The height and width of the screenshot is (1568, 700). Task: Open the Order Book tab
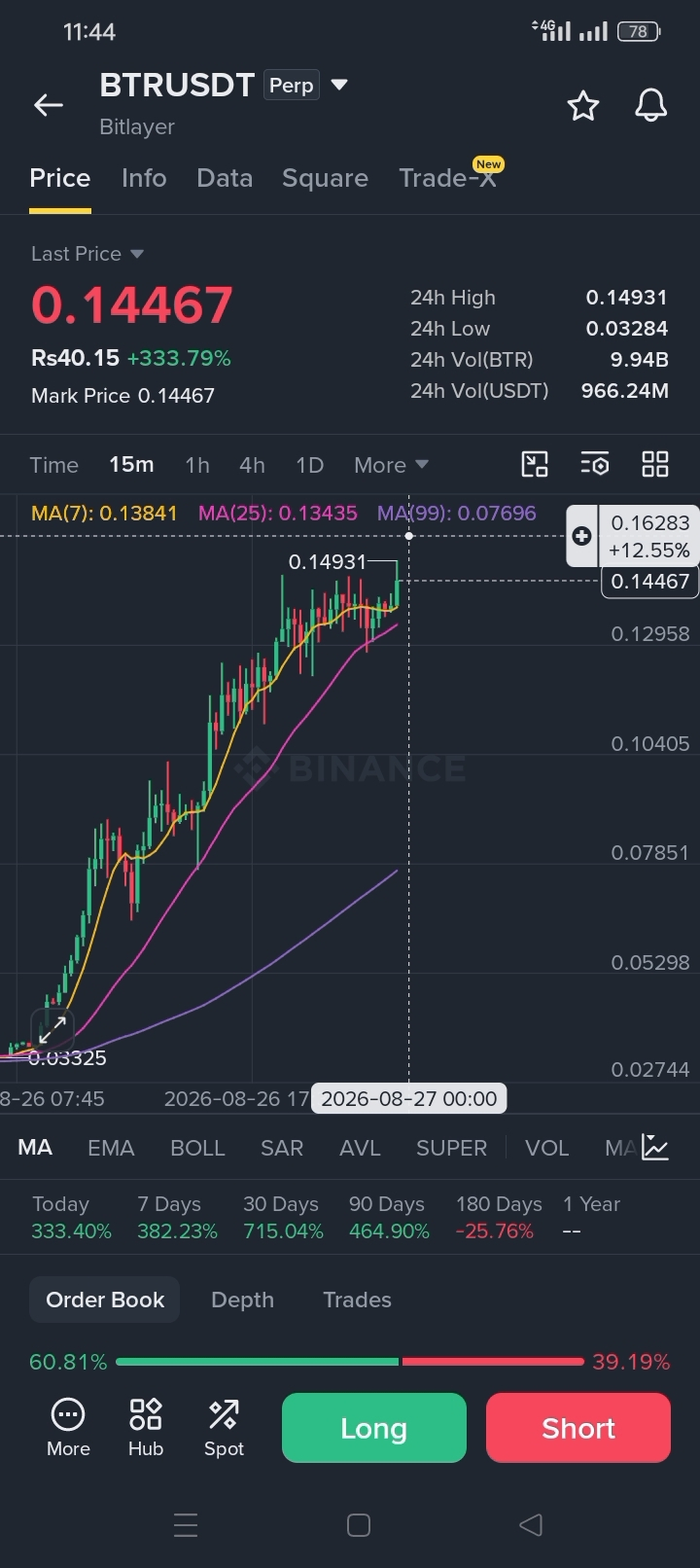click(x=105, y=1300)
